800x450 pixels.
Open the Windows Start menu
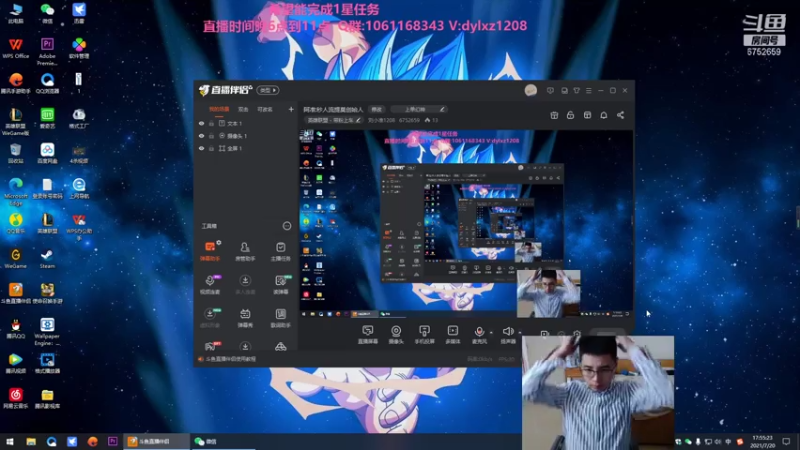10,441
